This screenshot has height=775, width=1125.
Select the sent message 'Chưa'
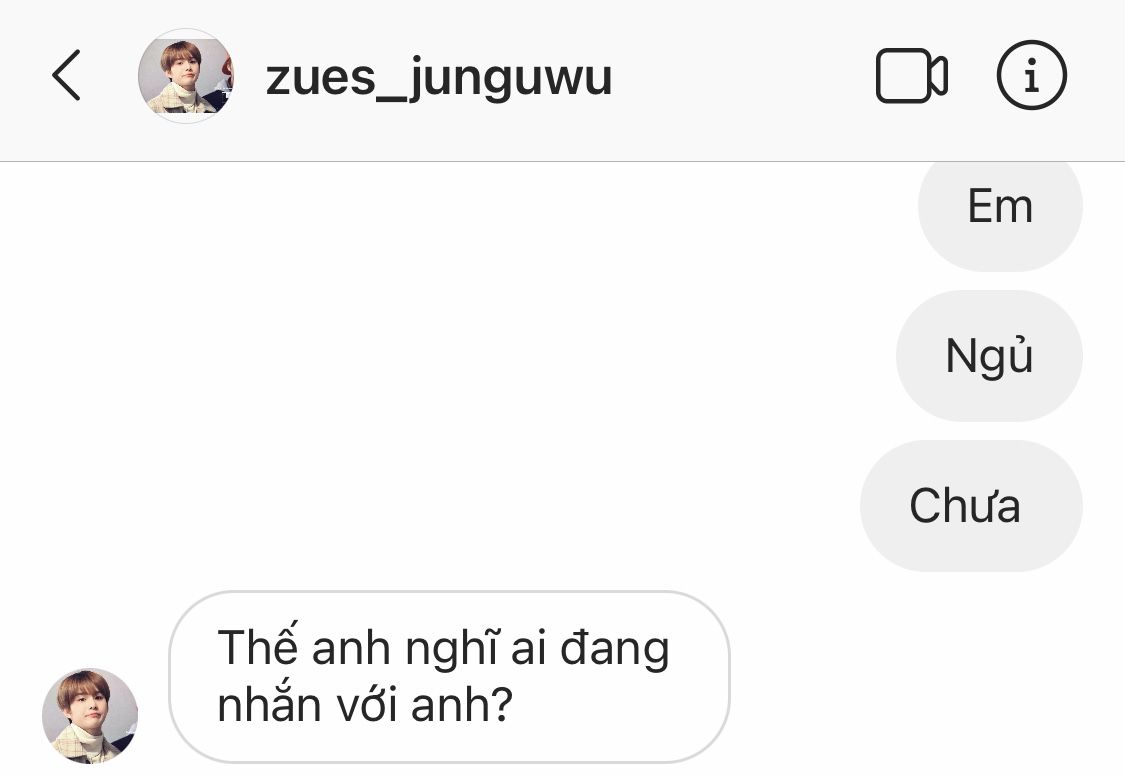971,506
